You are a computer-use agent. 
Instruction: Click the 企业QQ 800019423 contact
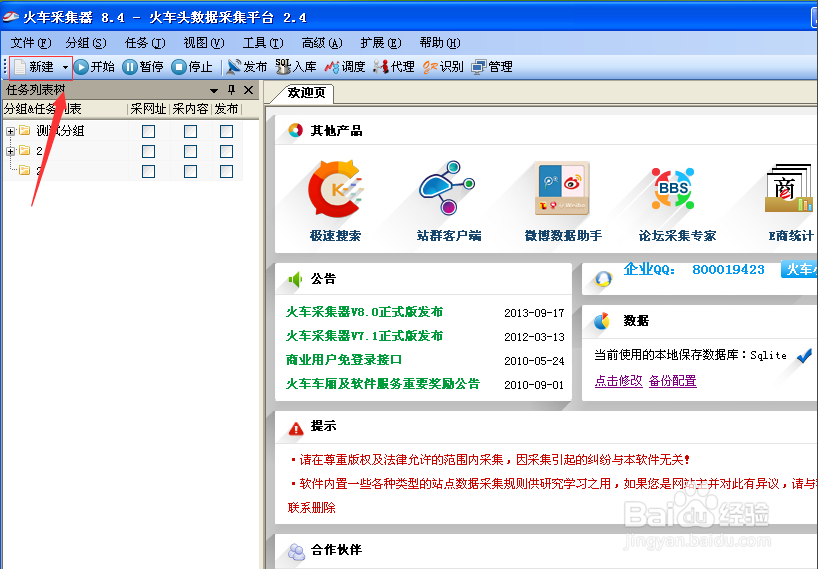(694, 269)
